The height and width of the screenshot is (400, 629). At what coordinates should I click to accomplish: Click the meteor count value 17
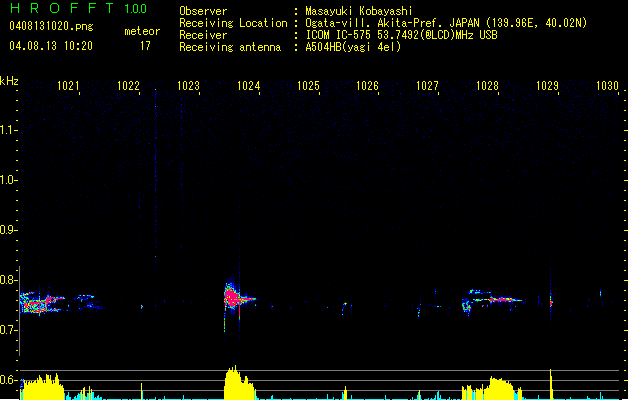click(x=145, y=46)
